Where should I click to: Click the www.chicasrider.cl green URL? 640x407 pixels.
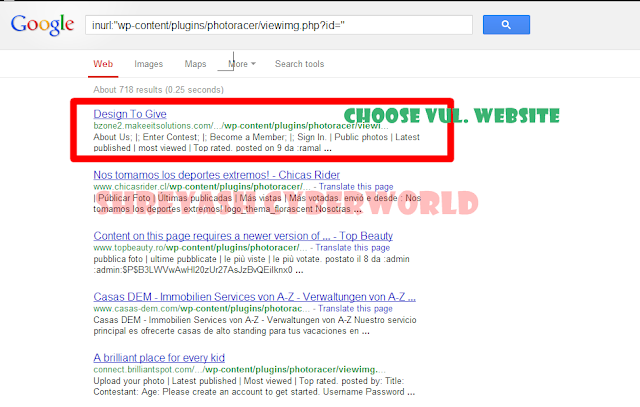[202, 187]
